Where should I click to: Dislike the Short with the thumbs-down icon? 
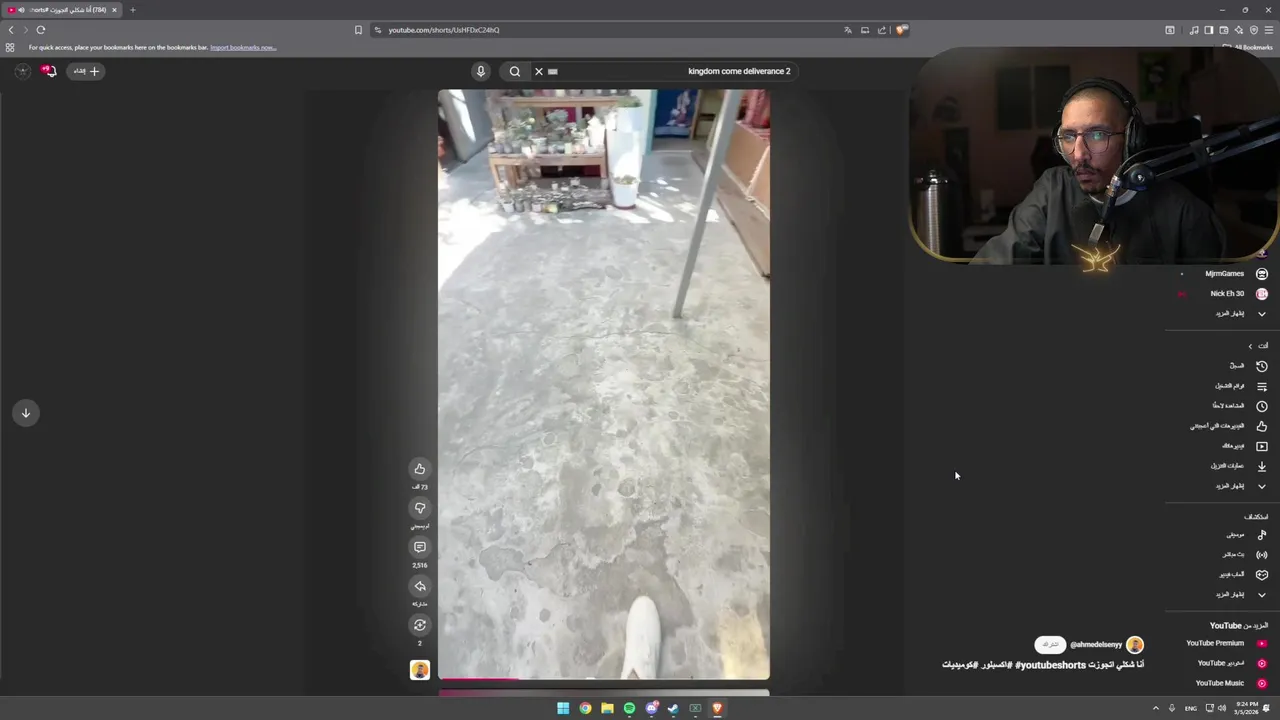[420, 508]
